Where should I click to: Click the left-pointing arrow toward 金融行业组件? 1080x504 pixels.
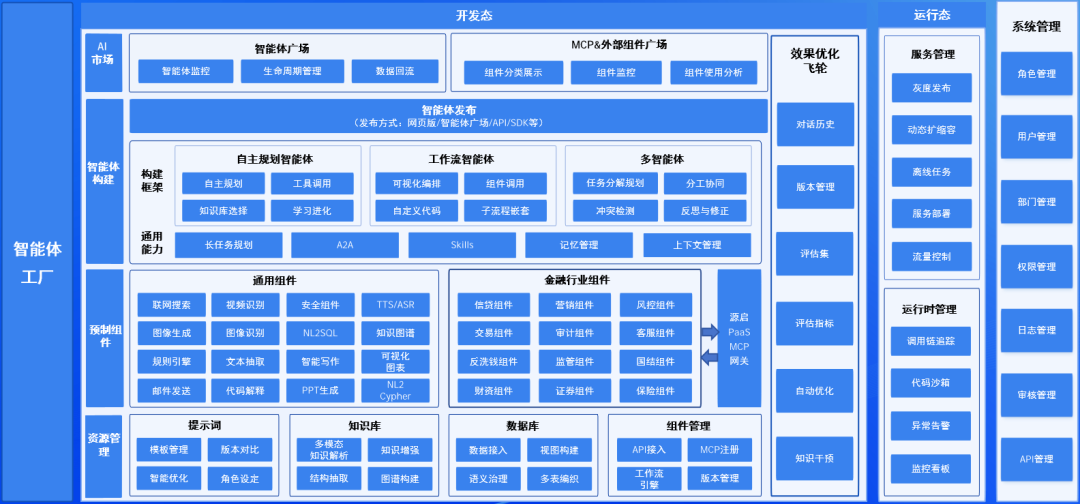click(x=709, y=357)
